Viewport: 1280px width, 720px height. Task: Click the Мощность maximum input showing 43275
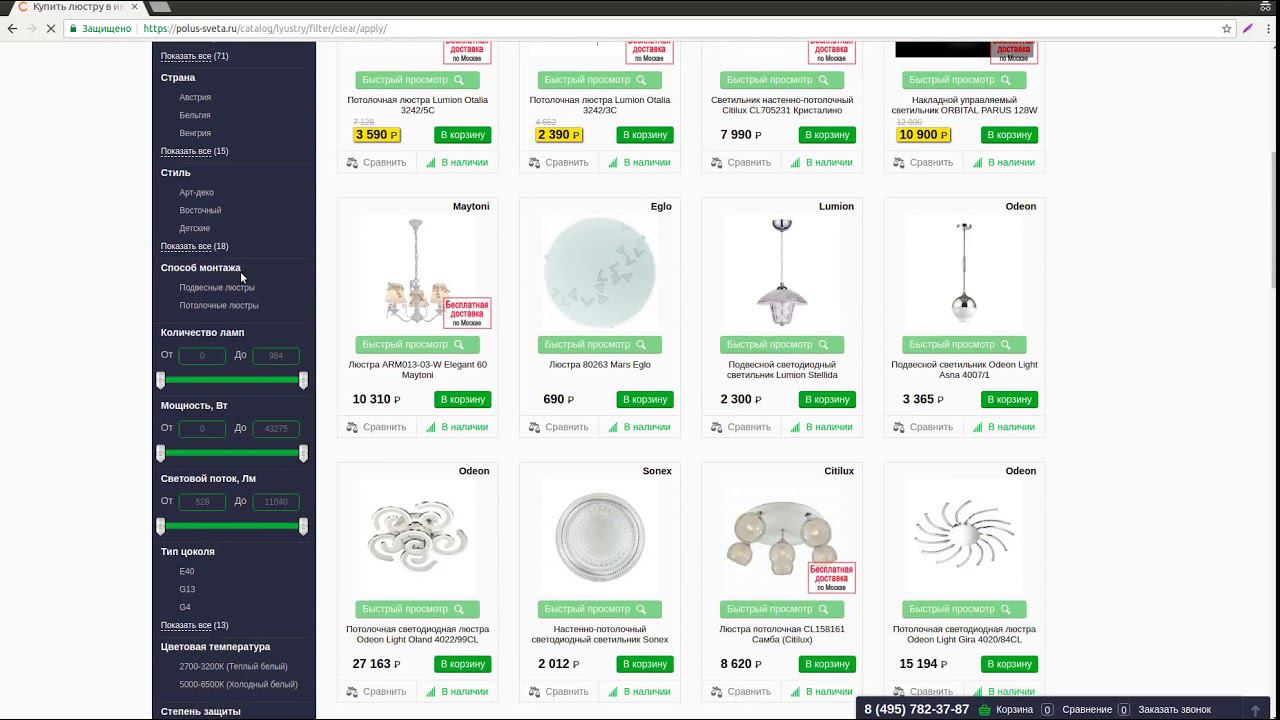276,429
